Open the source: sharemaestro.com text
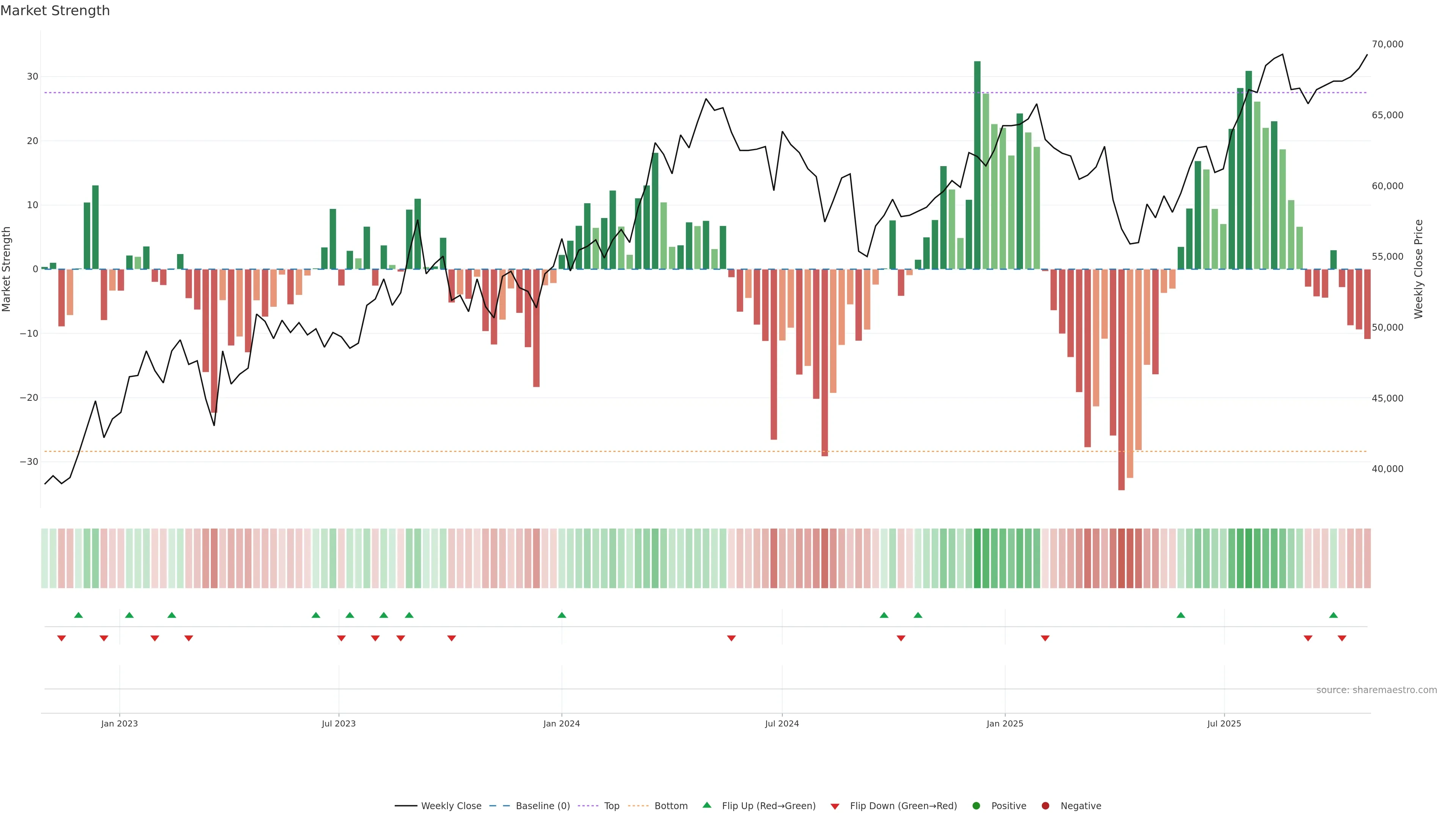The width and height of the screenshot is (1456, 819). point(1376,690)
